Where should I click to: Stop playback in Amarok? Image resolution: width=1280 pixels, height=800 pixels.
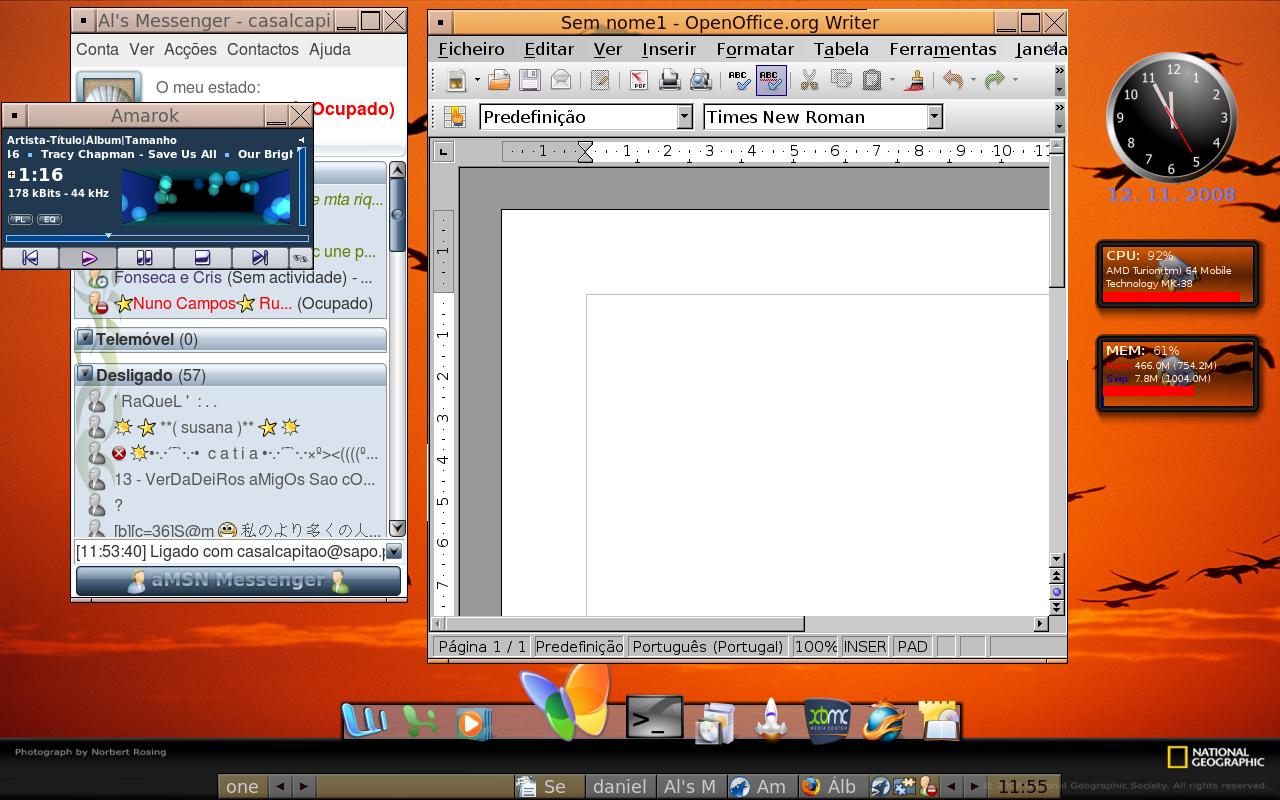pyautogui.click(x=203, y=258)
